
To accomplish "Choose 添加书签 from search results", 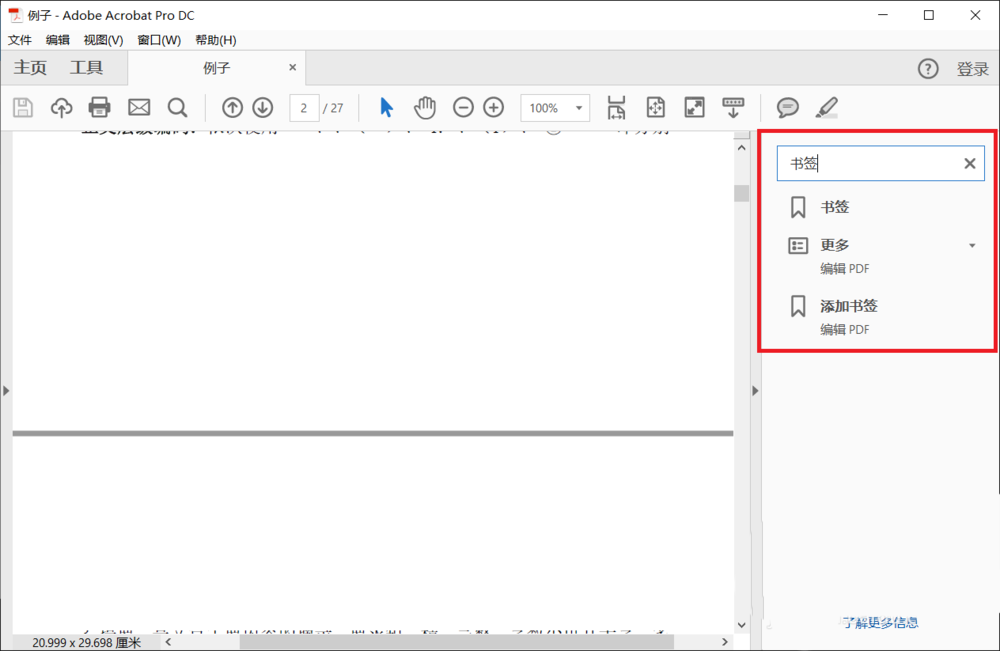I will click(848, 306).
